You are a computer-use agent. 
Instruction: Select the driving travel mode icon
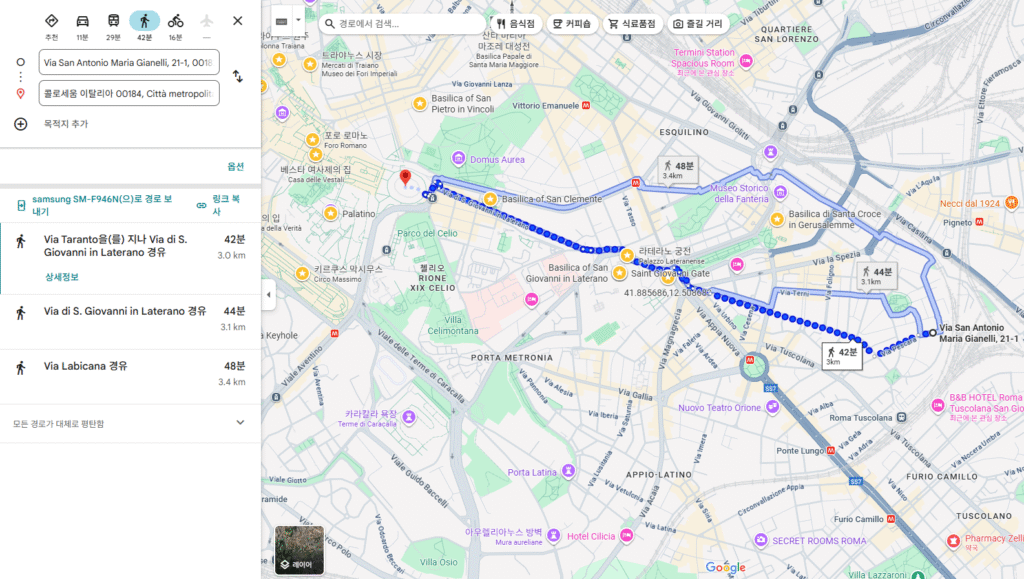[x=83, y=21]
